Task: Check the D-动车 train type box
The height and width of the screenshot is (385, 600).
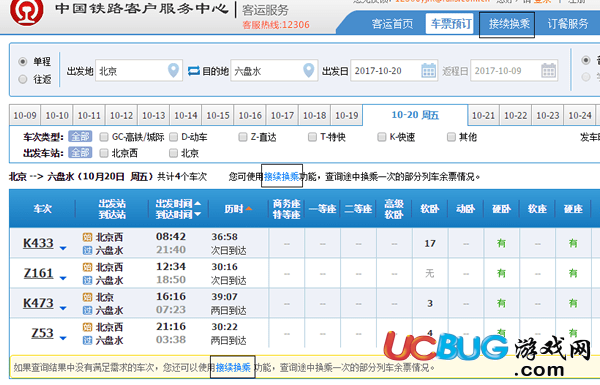Action: (173, 137)
